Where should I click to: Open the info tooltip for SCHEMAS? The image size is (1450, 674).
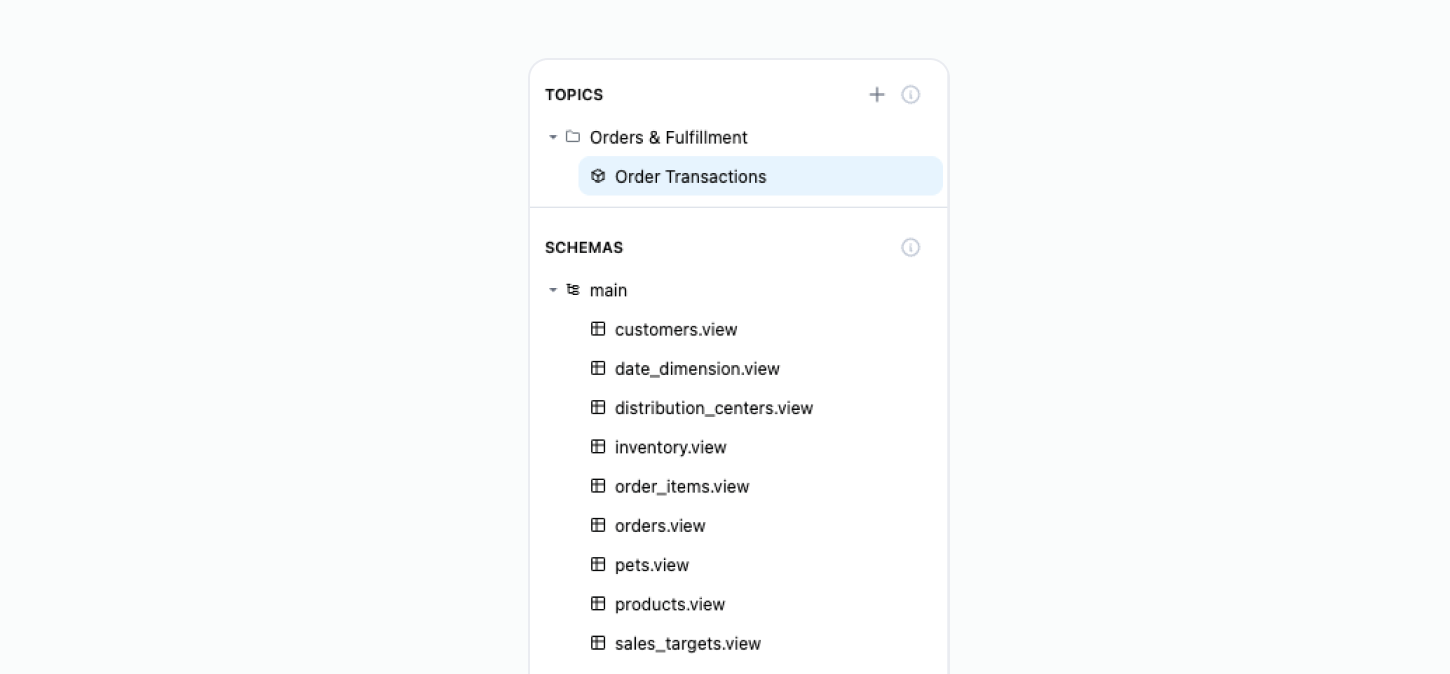click(910, 247)
